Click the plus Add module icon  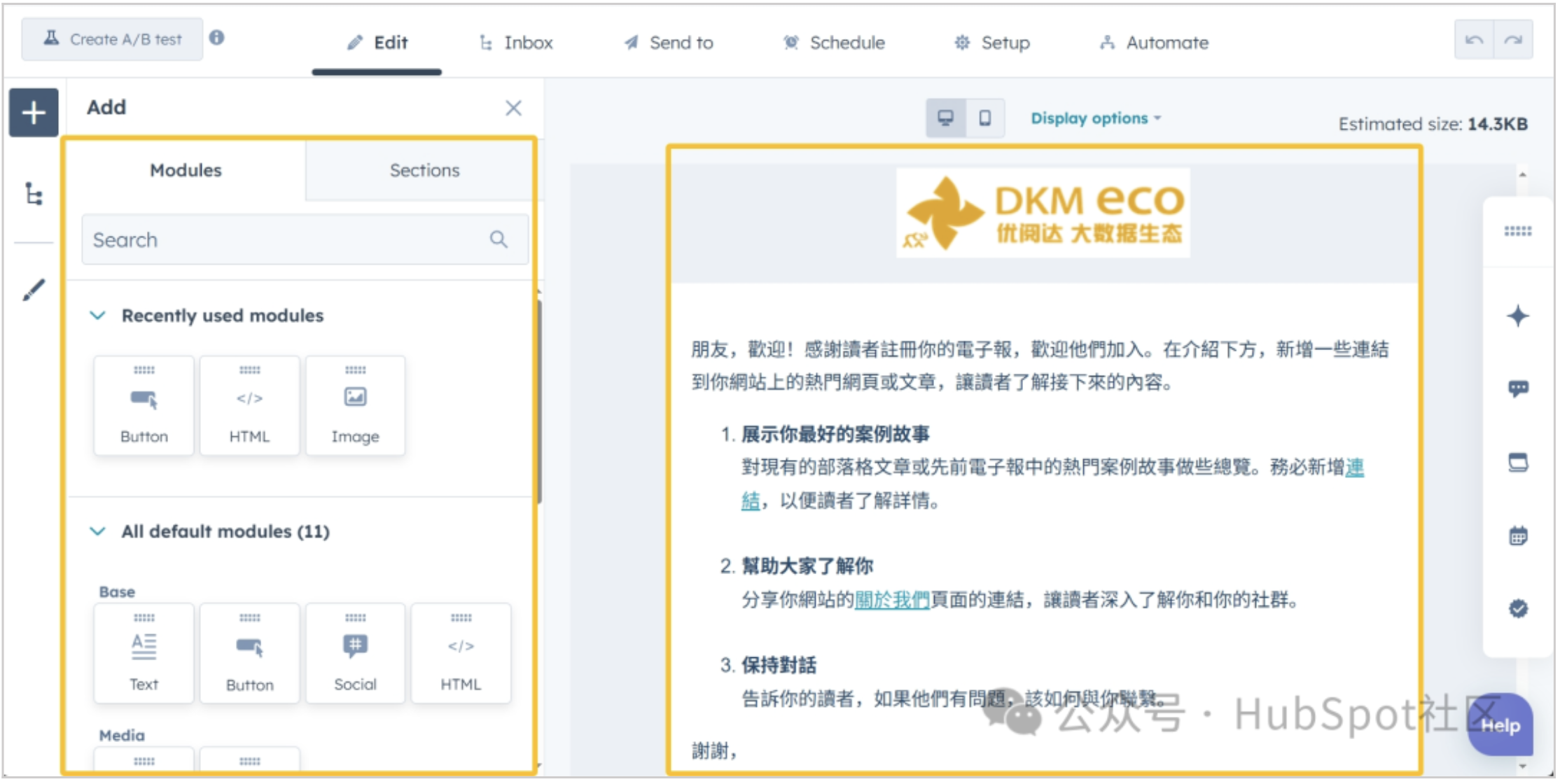tap(34, 112)
